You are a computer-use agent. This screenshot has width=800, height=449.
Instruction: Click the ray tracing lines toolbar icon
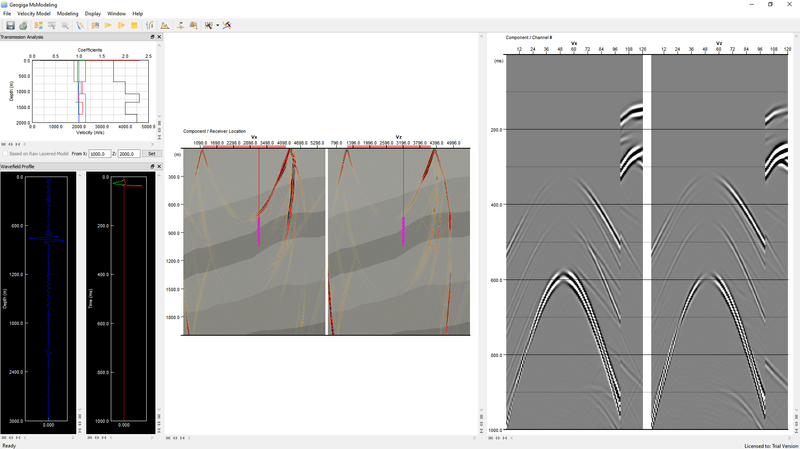pos(80,25)
